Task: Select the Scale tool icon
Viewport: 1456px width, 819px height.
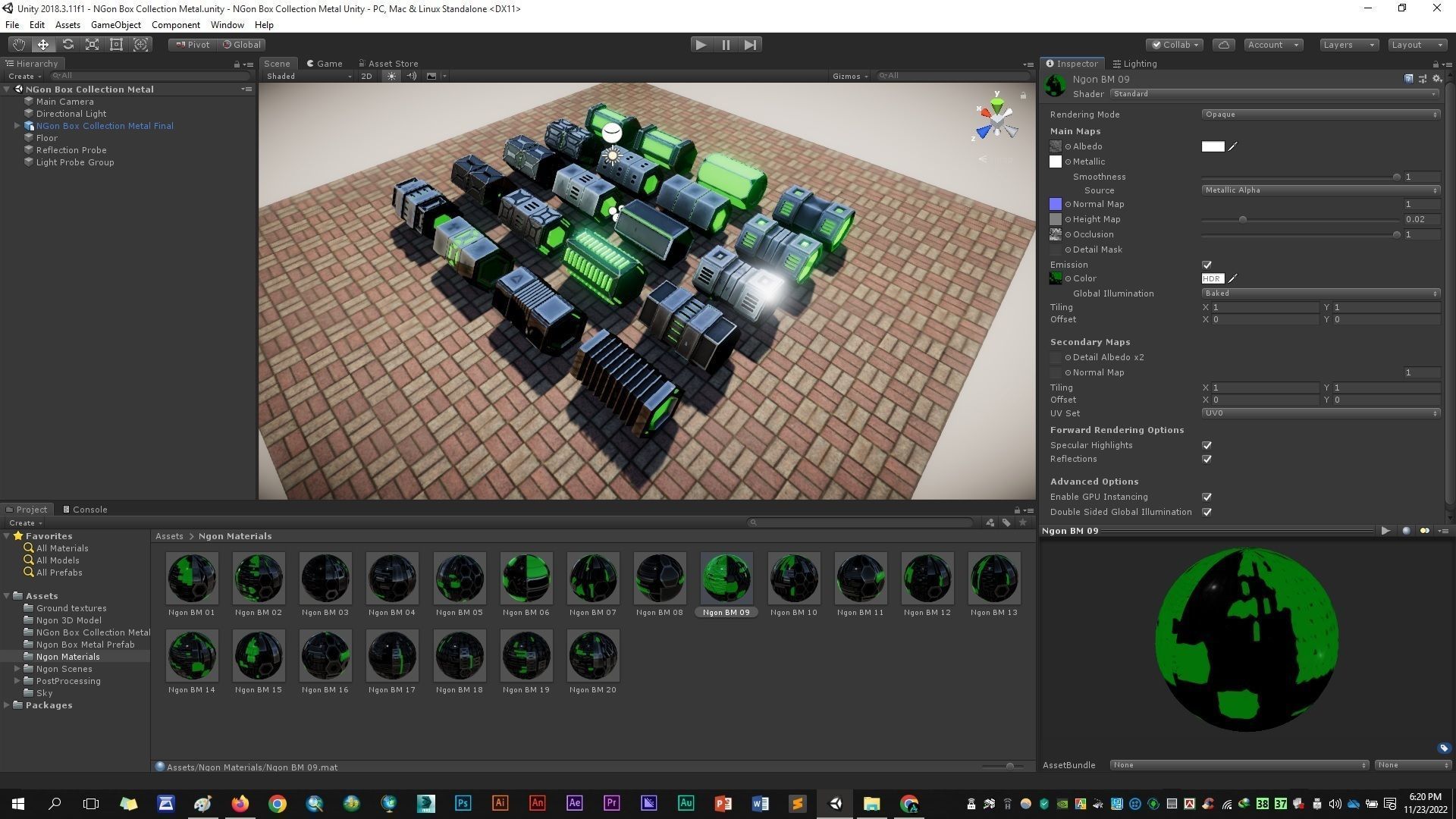Action: [92, 45]
